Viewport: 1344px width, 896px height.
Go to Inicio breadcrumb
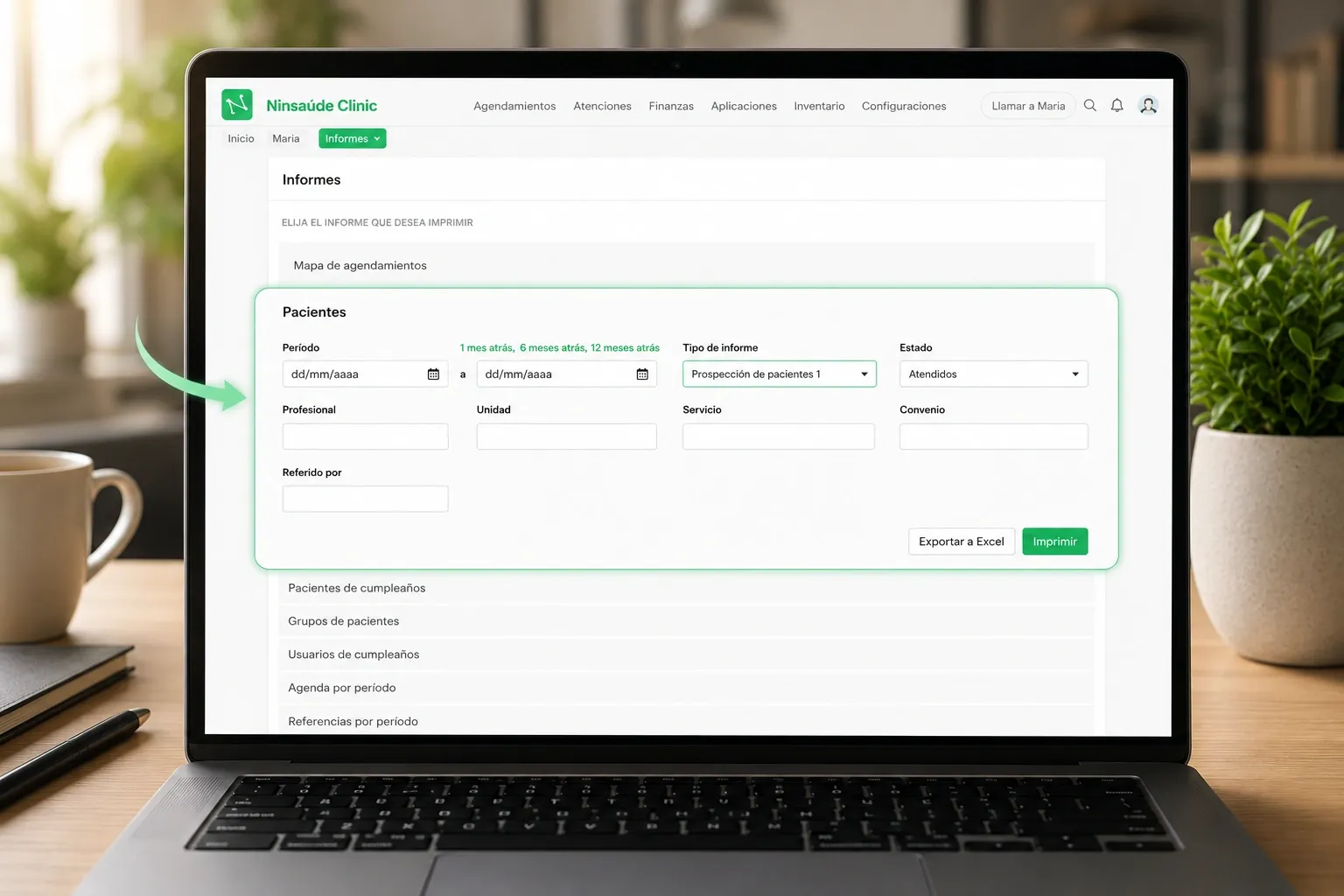241,138
